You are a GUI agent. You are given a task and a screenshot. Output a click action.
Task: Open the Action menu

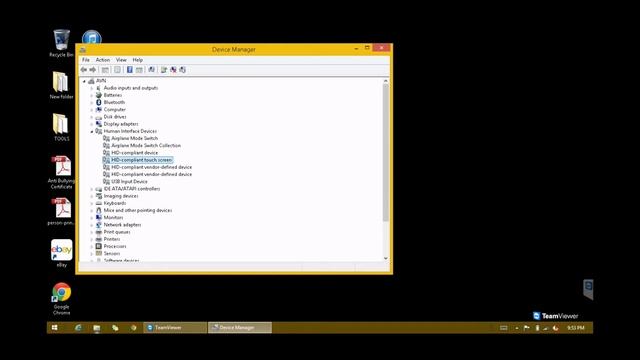pos(103,60)
